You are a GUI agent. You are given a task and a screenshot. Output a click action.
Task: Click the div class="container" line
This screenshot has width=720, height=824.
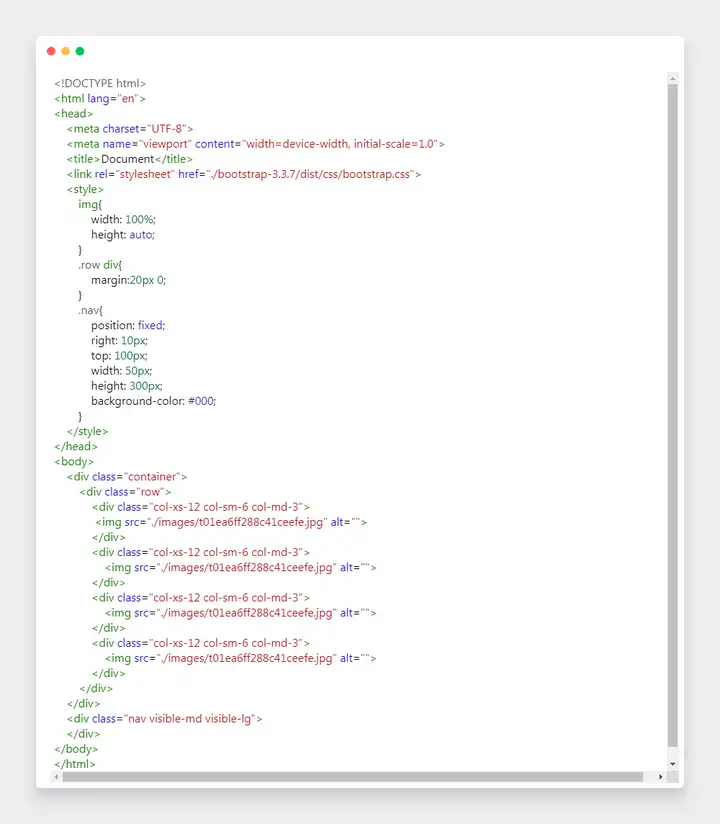[127, 477]
